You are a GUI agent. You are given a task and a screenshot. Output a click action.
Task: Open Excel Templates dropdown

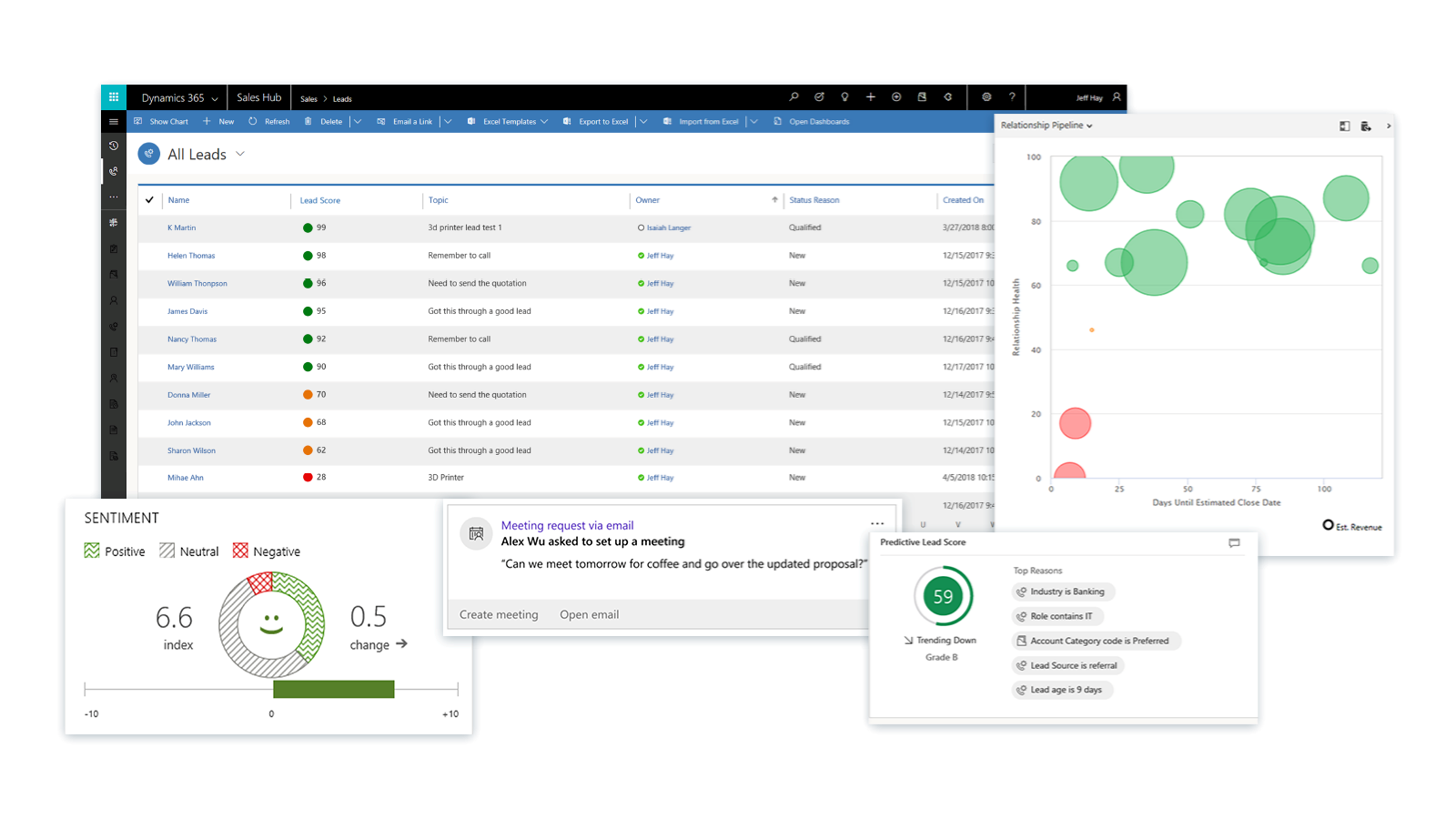pyautogui.click(x=508, y=122)
